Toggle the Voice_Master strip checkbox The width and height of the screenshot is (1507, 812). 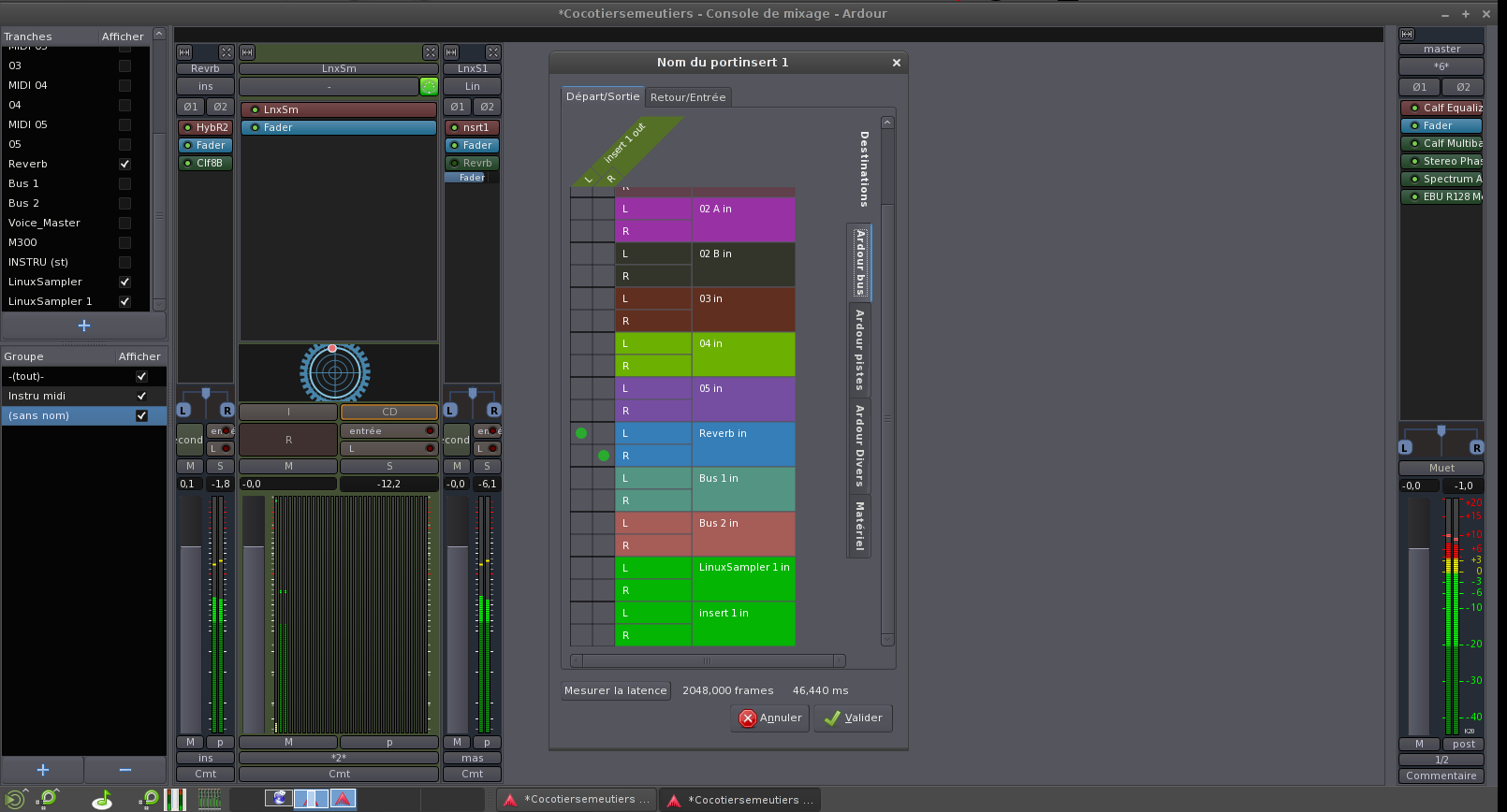tap(124, 223)
